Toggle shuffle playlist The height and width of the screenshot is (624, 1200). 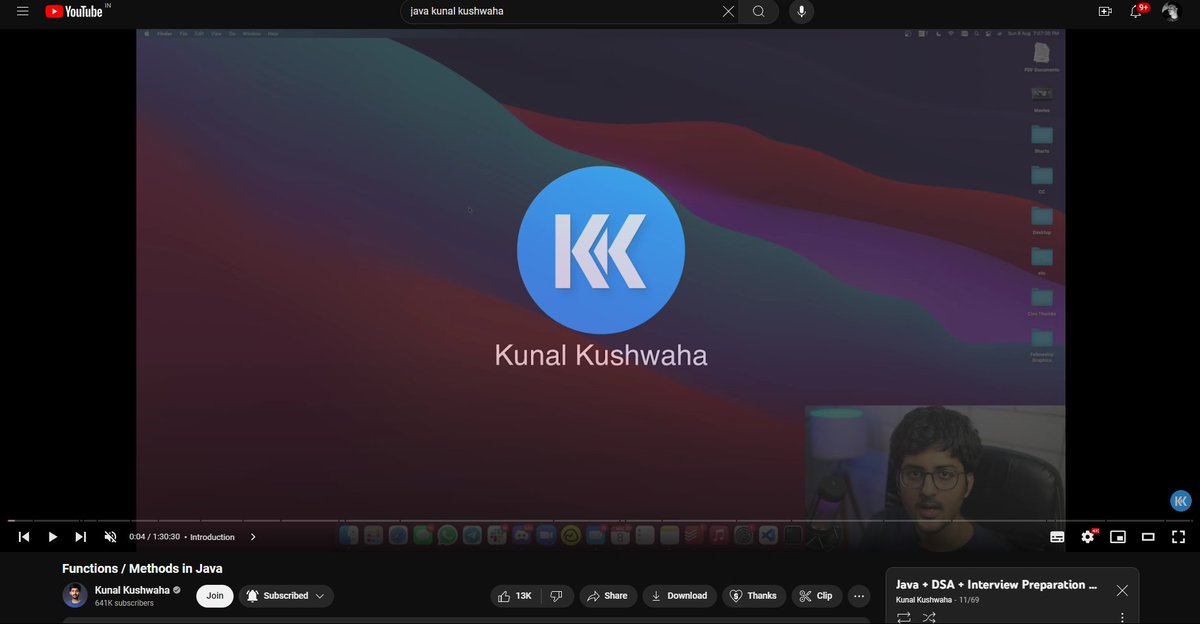pos(930,618)
